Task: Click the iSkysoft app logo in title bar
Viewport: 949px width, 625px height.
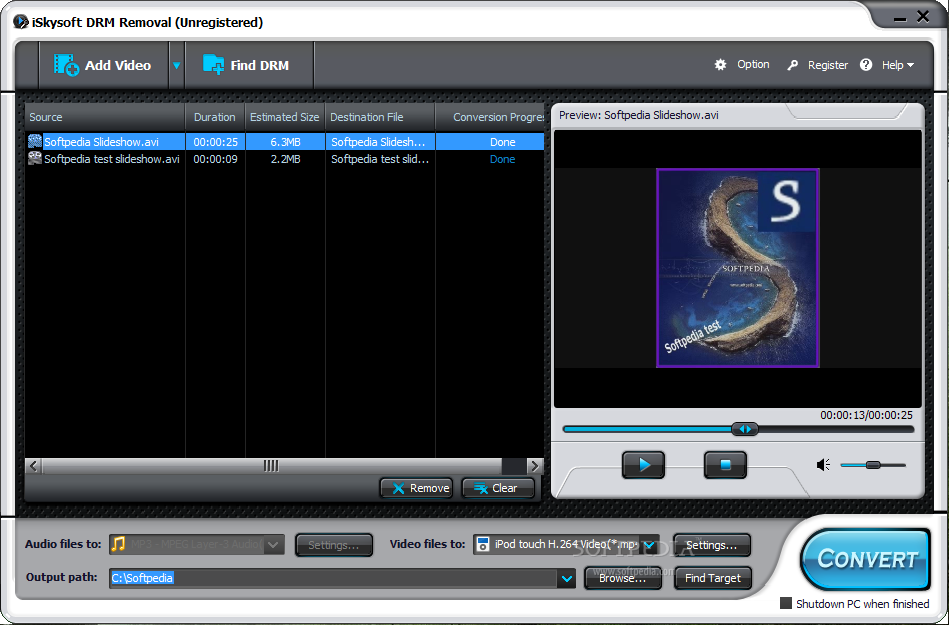Action: coord(21,22)
